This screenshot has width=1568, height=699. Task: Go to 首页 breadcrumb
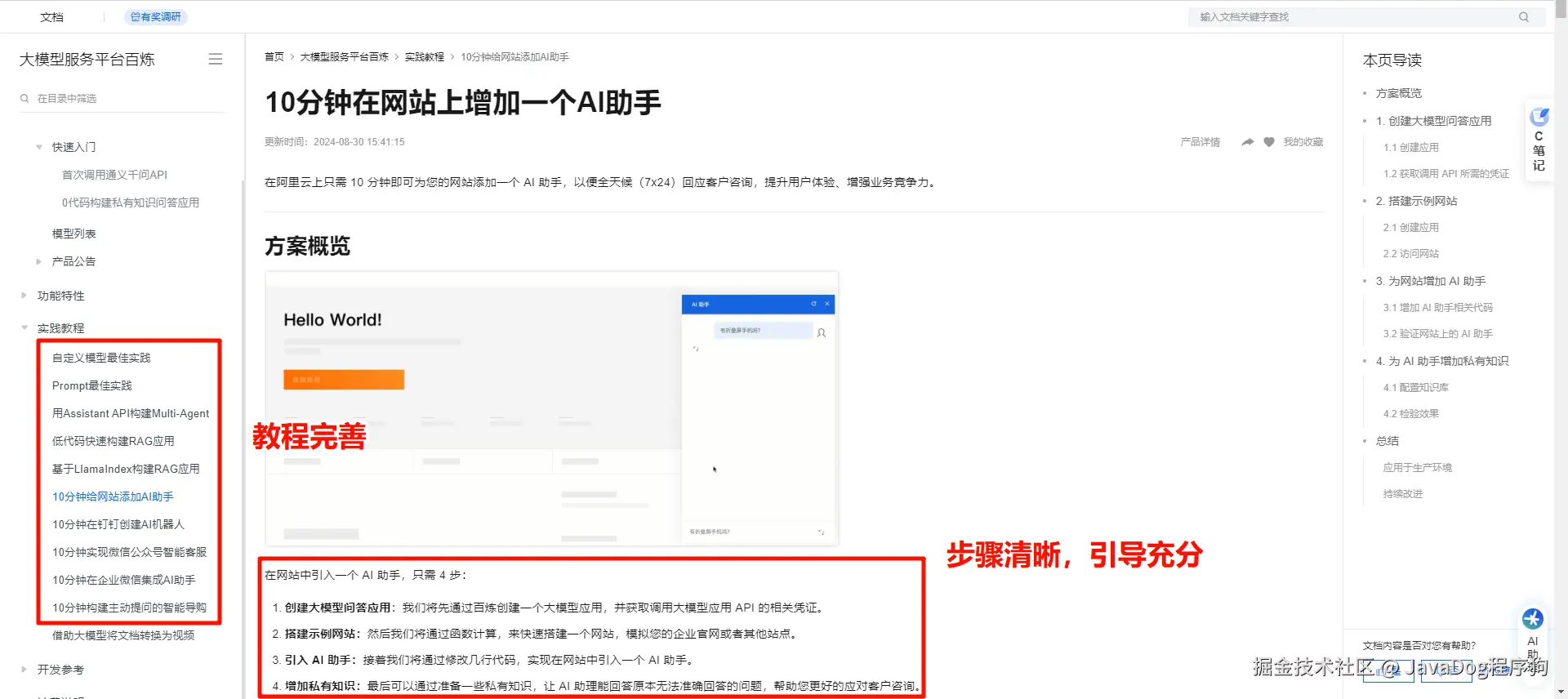click(274, 57)
